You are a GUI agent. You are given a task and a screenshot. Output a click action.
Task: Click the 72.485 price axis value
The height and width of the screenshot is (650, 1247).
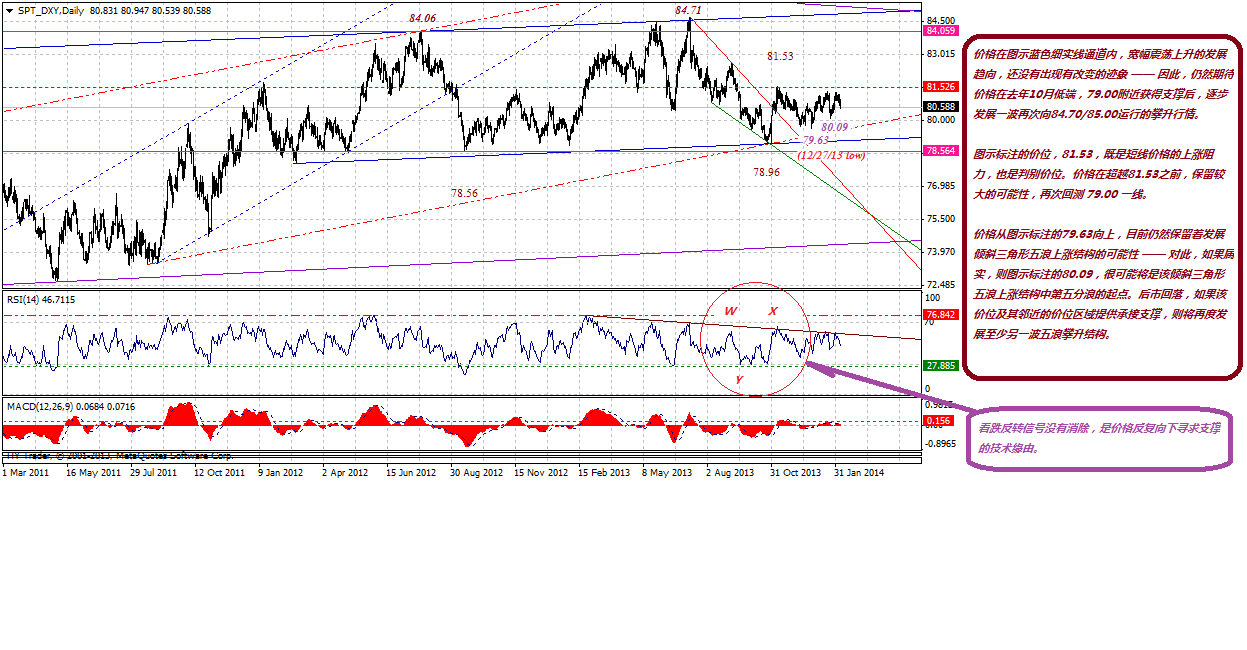pyautogui.click(x=942, y=285)
